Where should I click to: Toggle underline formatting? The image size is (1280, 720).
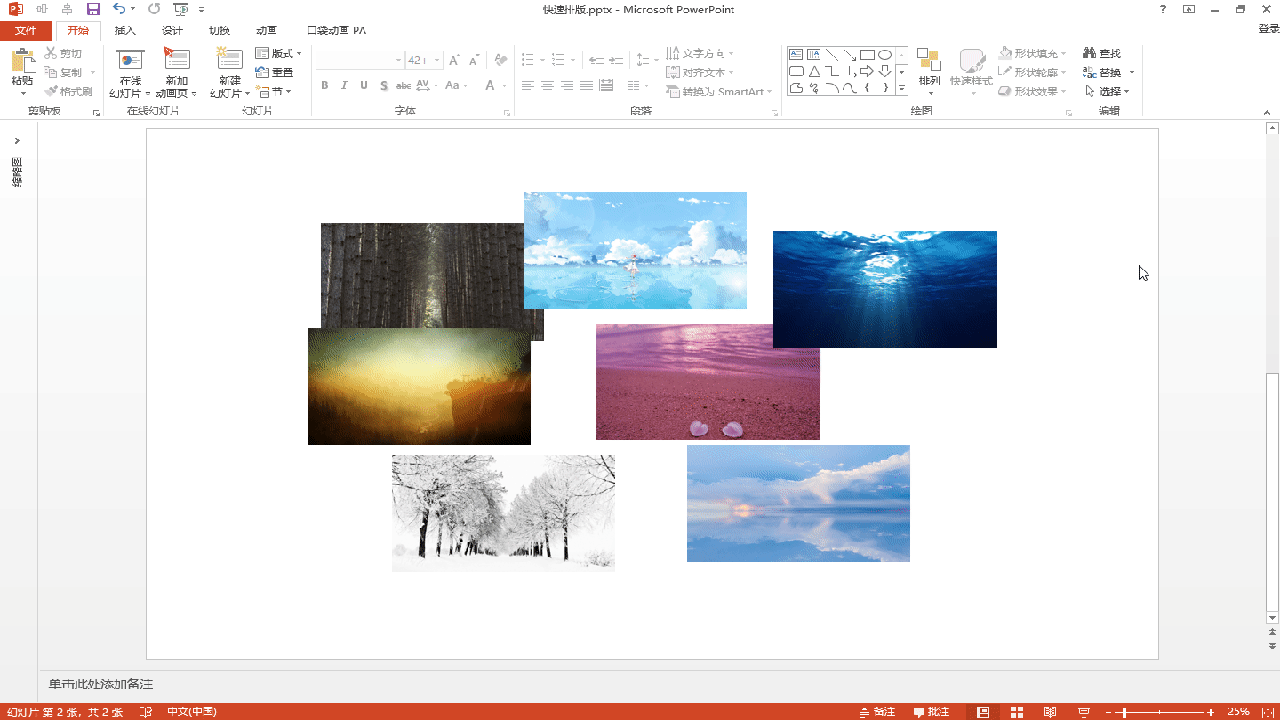click(364, 86)
